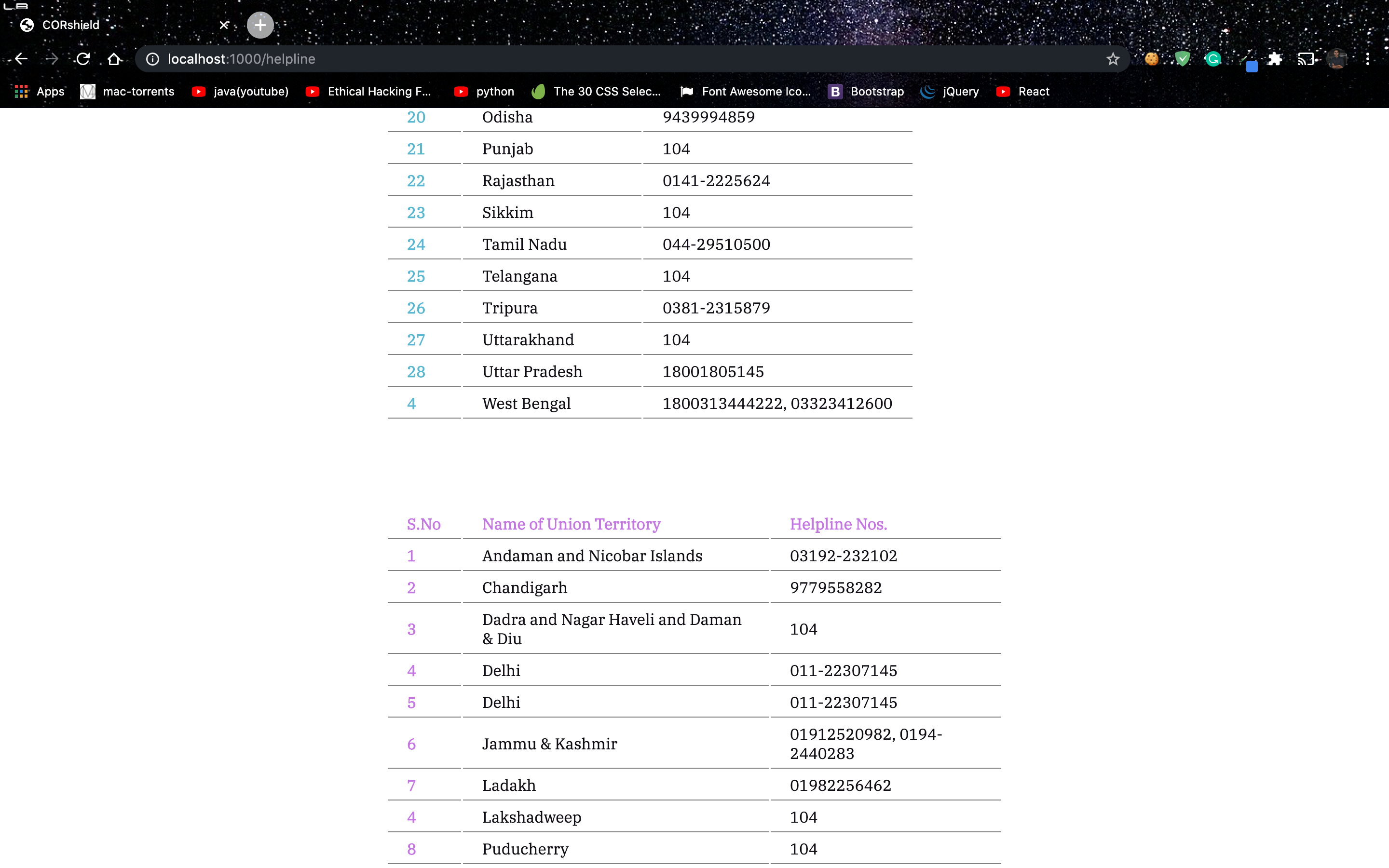Open the green shield extension
The height and width of the screenshot is (868, 1389).
click(1183, 59)
